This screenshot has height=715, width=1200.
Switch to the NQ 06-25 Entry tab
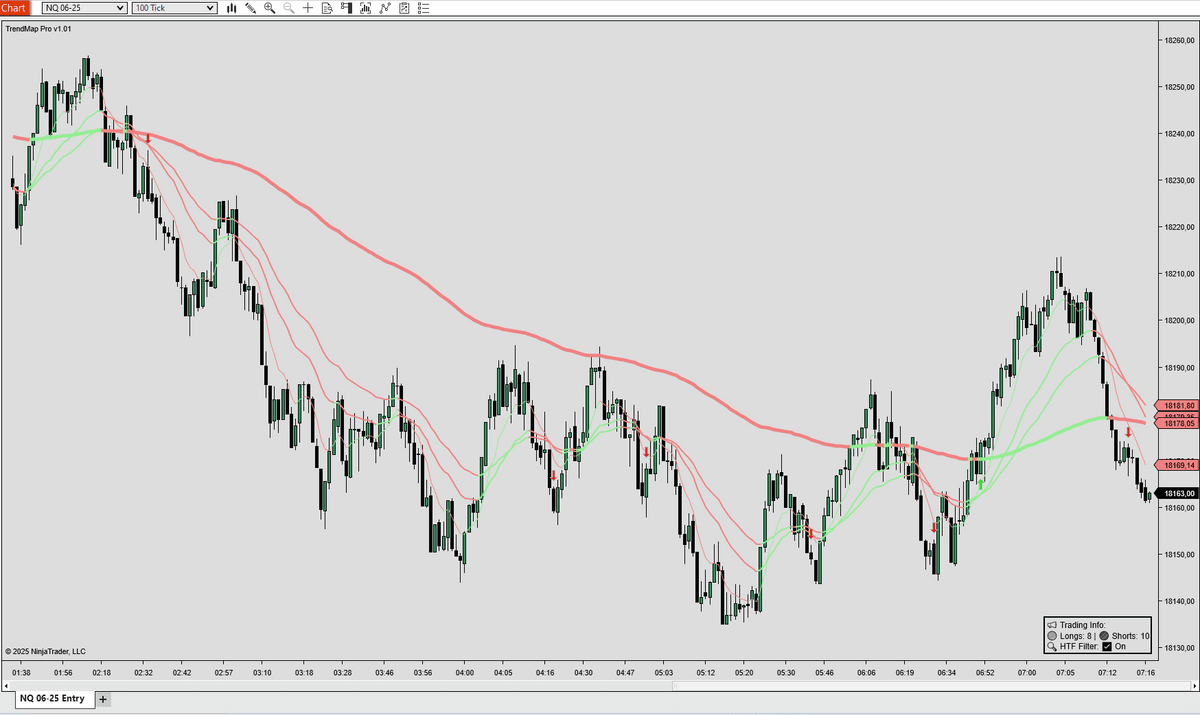pyautogui.click(x=52, y=699)
